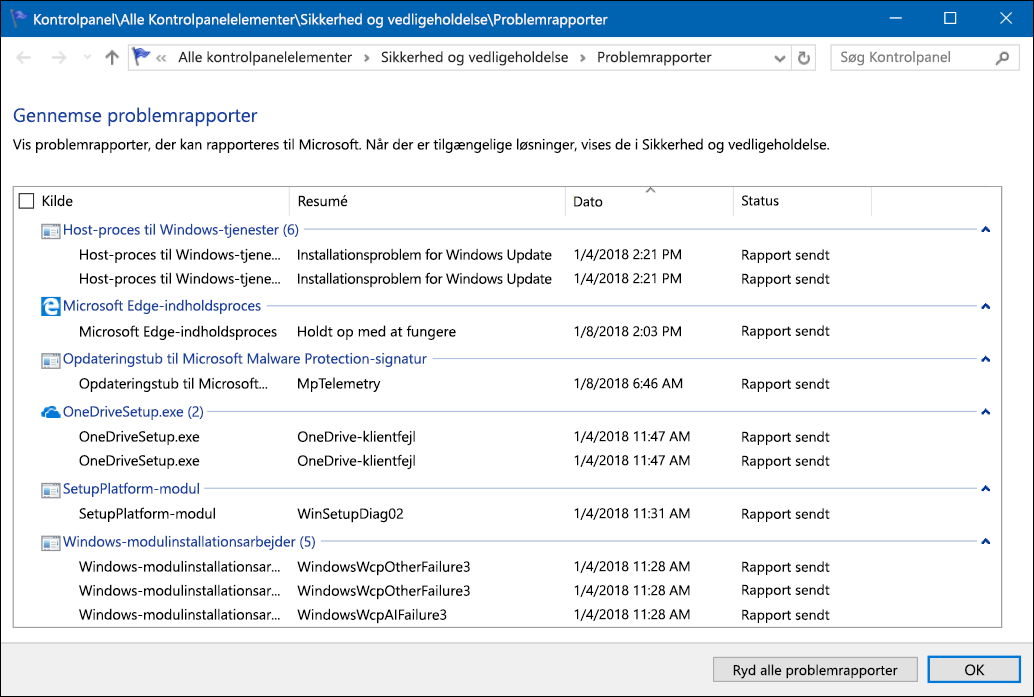The image size is (1034, 697).
Task: Open the address bar history dropdown
Action: click(779, 58)
